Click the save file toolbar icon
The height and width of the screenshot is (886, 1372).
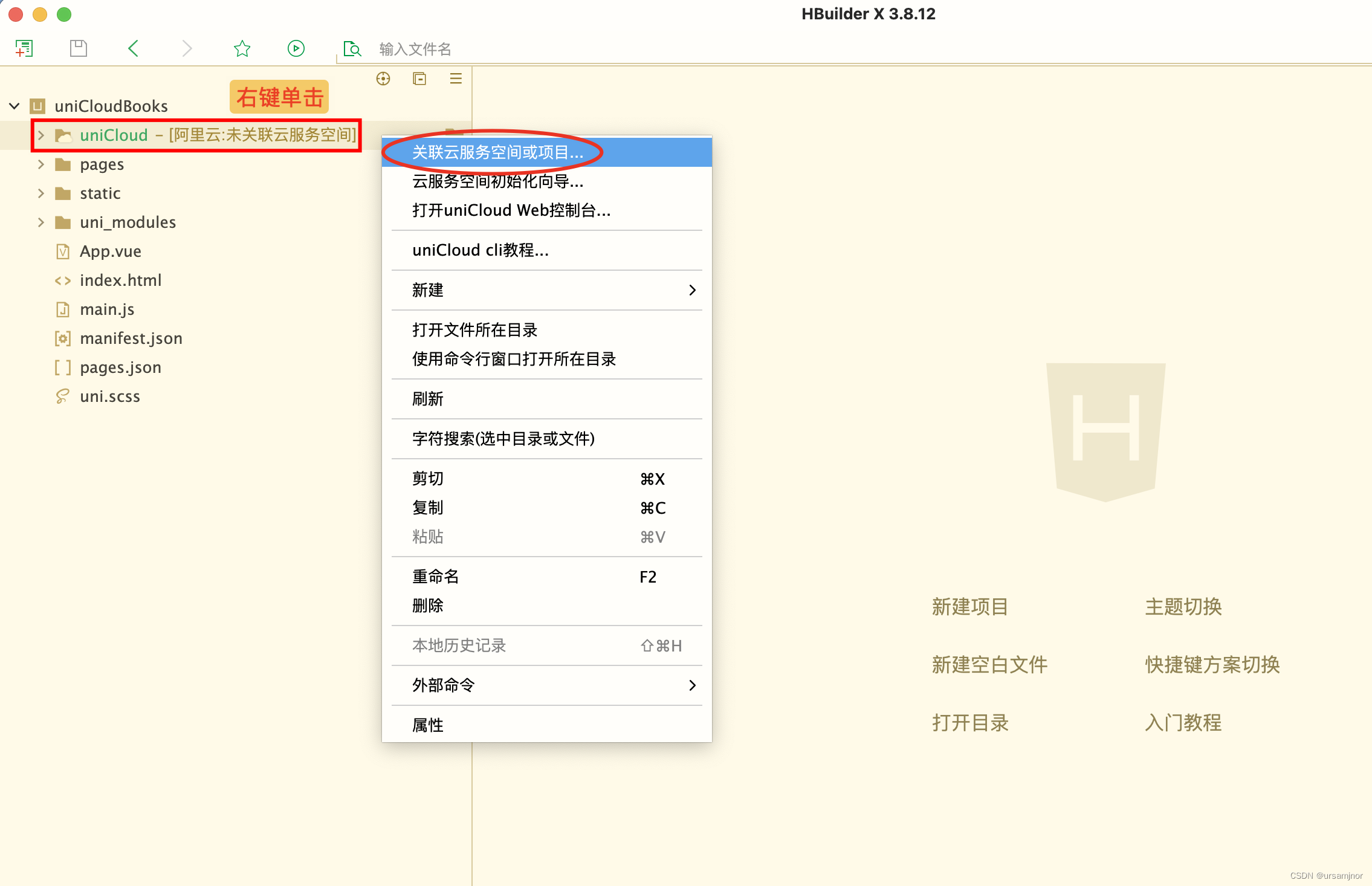click(x=79, y=48)
